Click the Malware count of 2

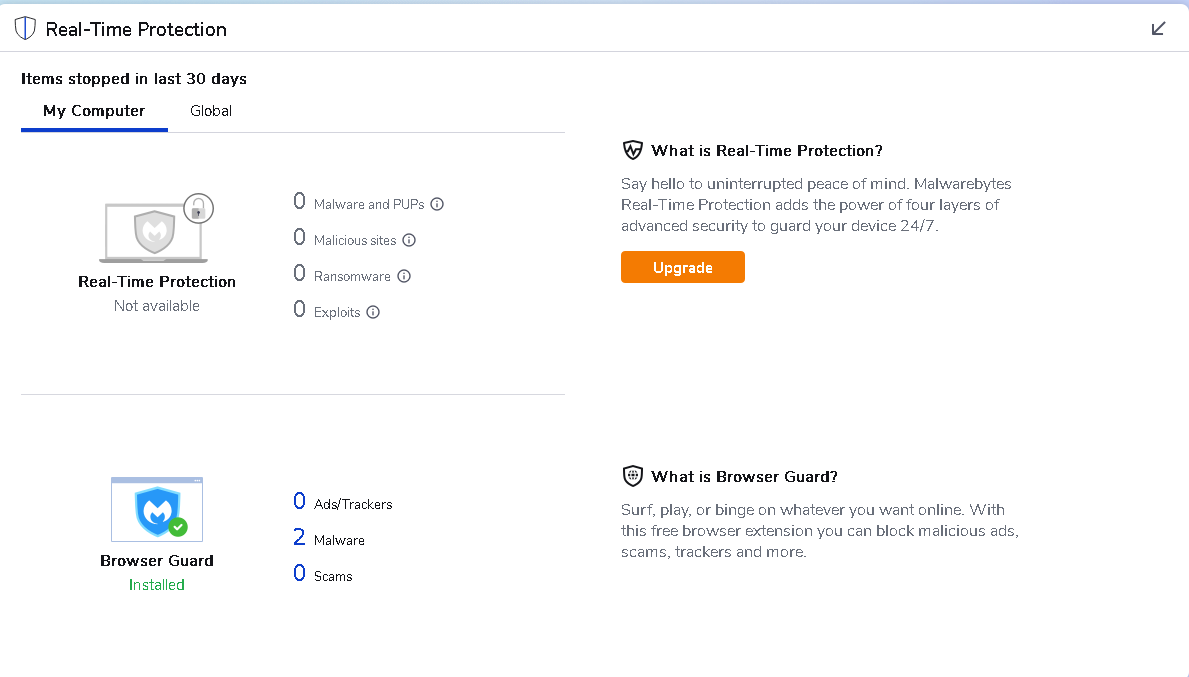[x=299, y=538]
